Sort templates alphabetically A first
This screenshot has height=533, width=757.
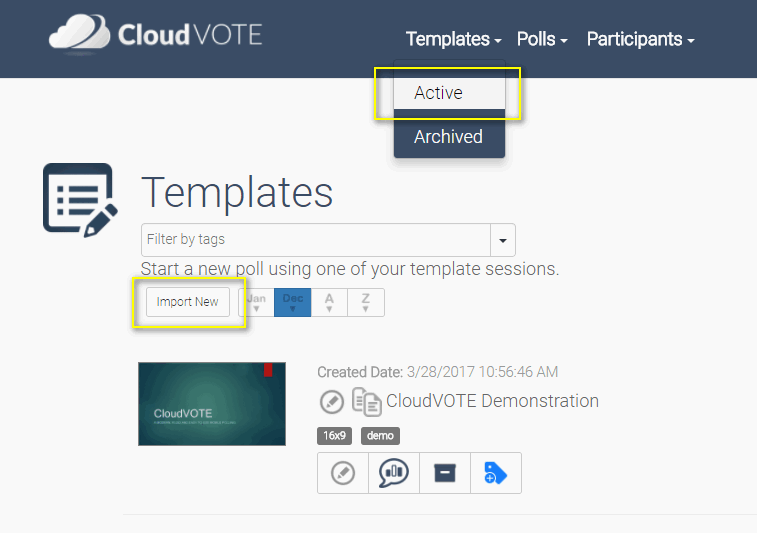click(x=329, y=302)
